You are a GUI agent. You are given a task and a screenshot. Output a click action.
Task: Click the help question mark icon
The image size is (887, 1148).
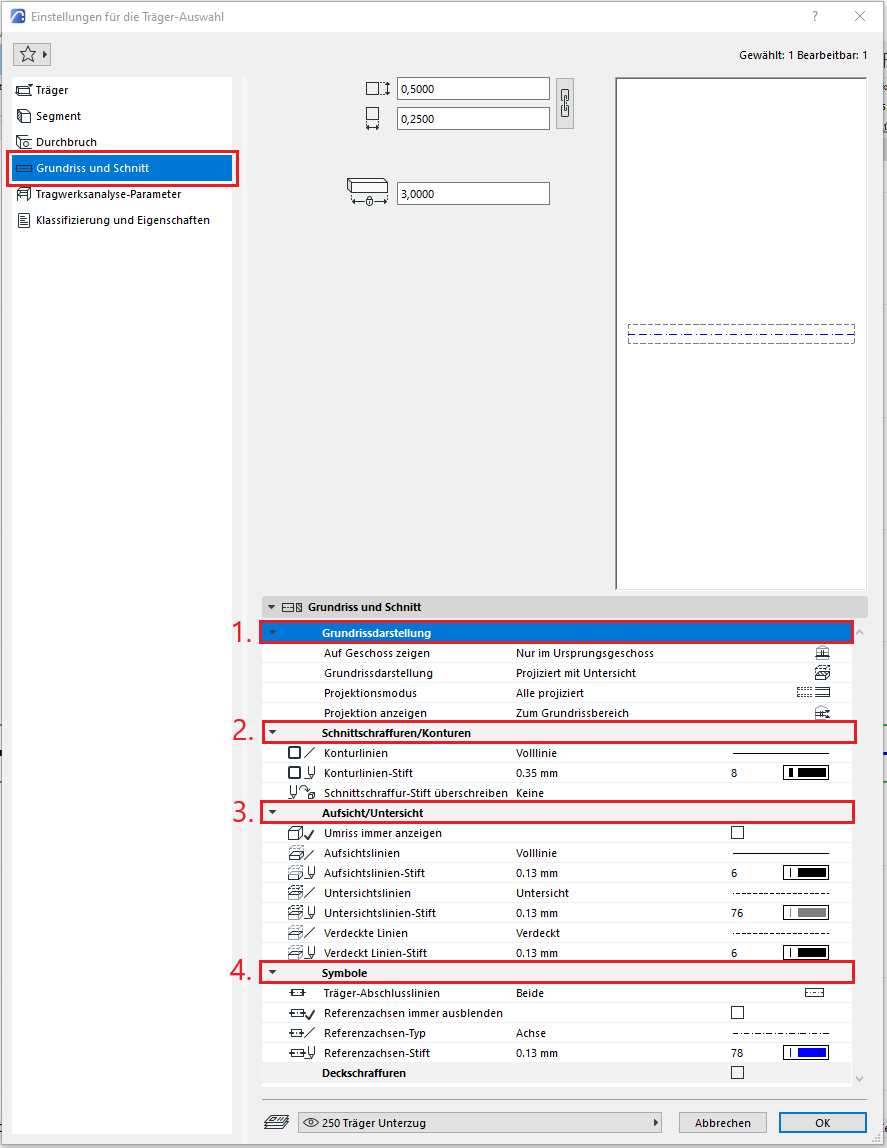815,16
